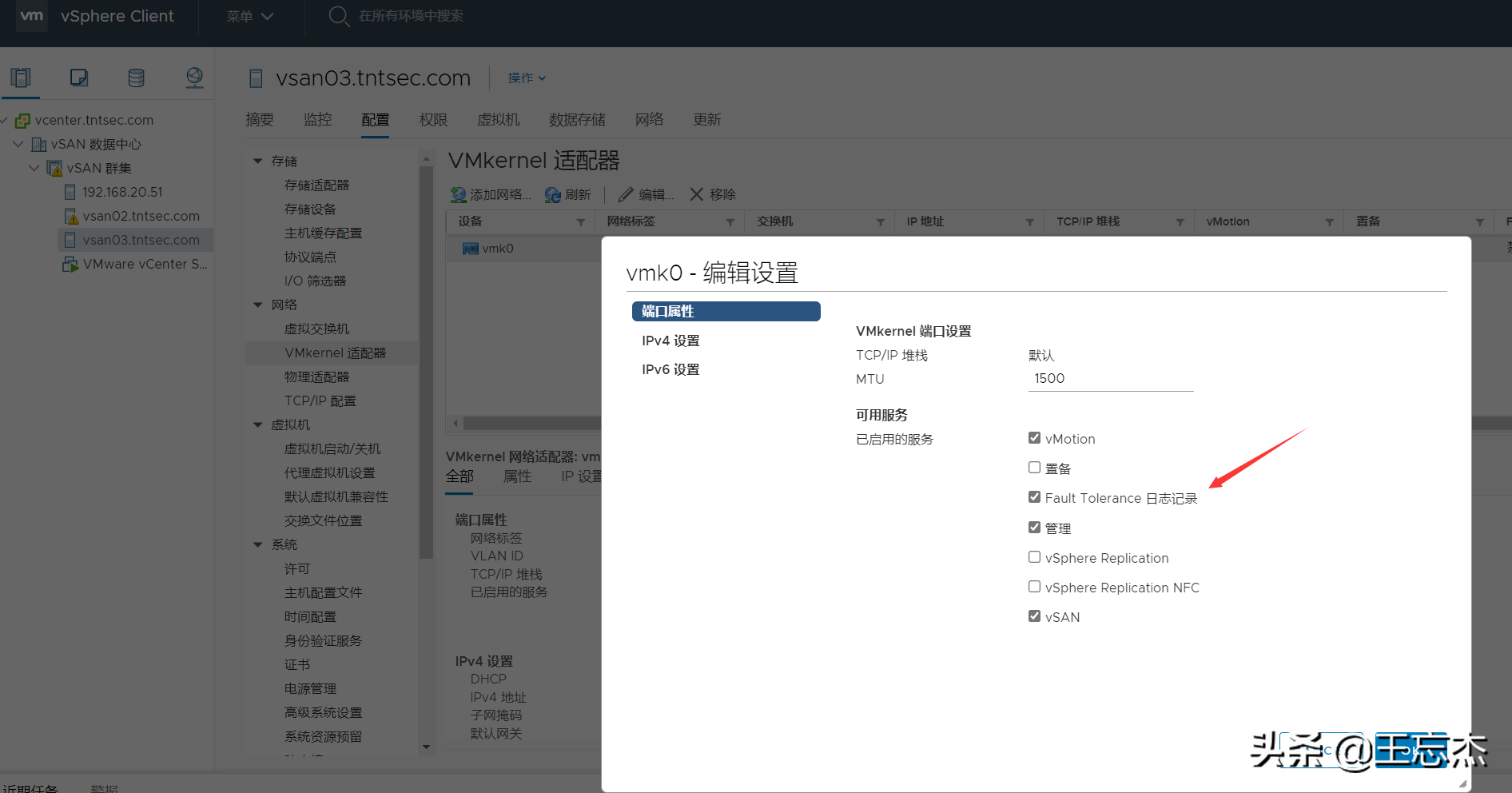
Task: Open 时间配置 settings
Action: coord(310,617)
